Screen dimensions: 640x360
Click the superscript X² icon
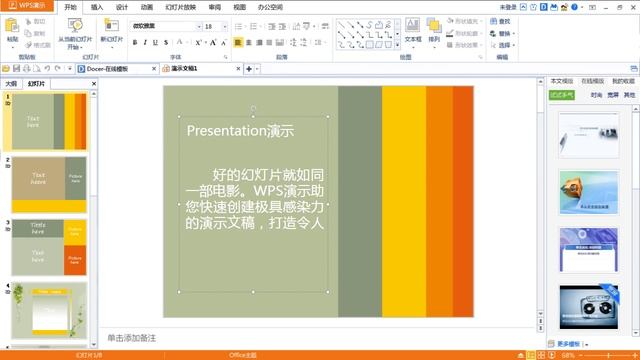(198, 42)
